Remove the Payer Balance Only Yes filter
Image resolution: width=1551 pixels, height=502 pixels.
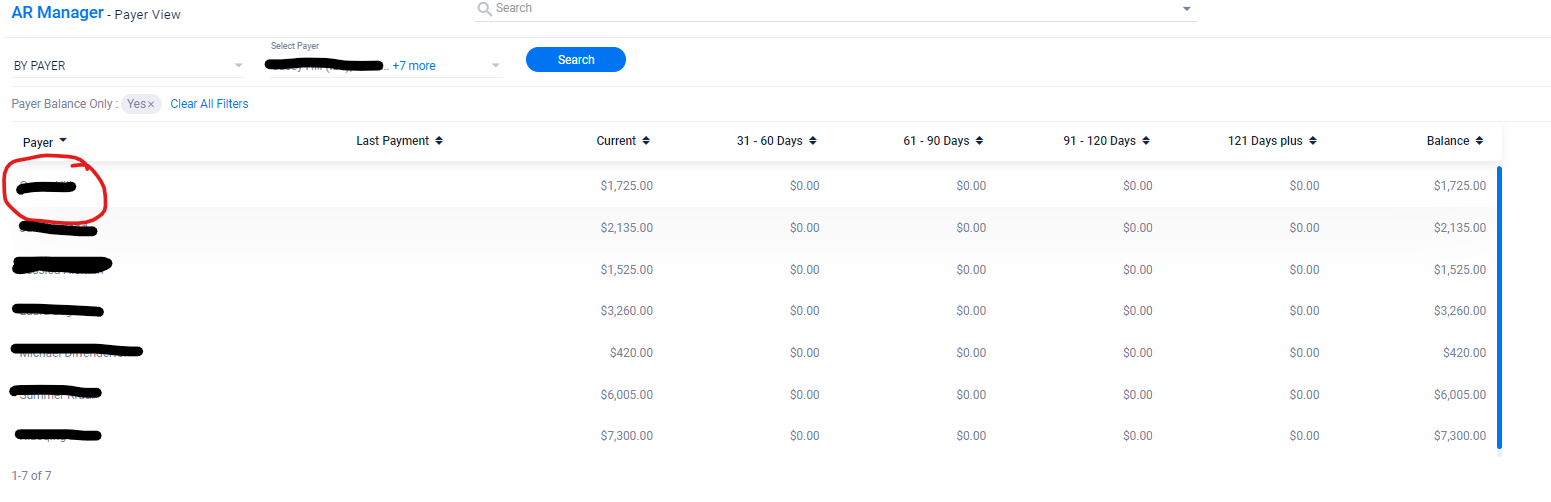coord(151,105)
